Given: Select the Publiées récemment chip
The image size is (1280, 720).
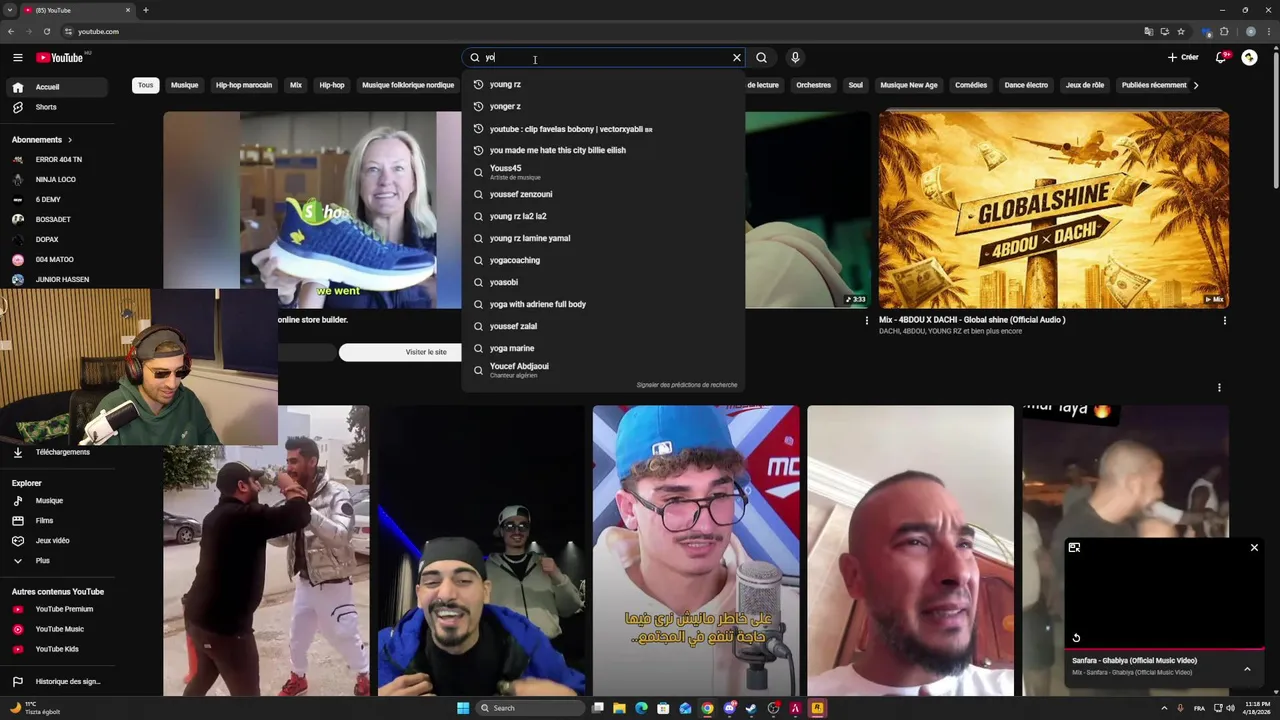Looking at the screenshot, I should 1154,85.
